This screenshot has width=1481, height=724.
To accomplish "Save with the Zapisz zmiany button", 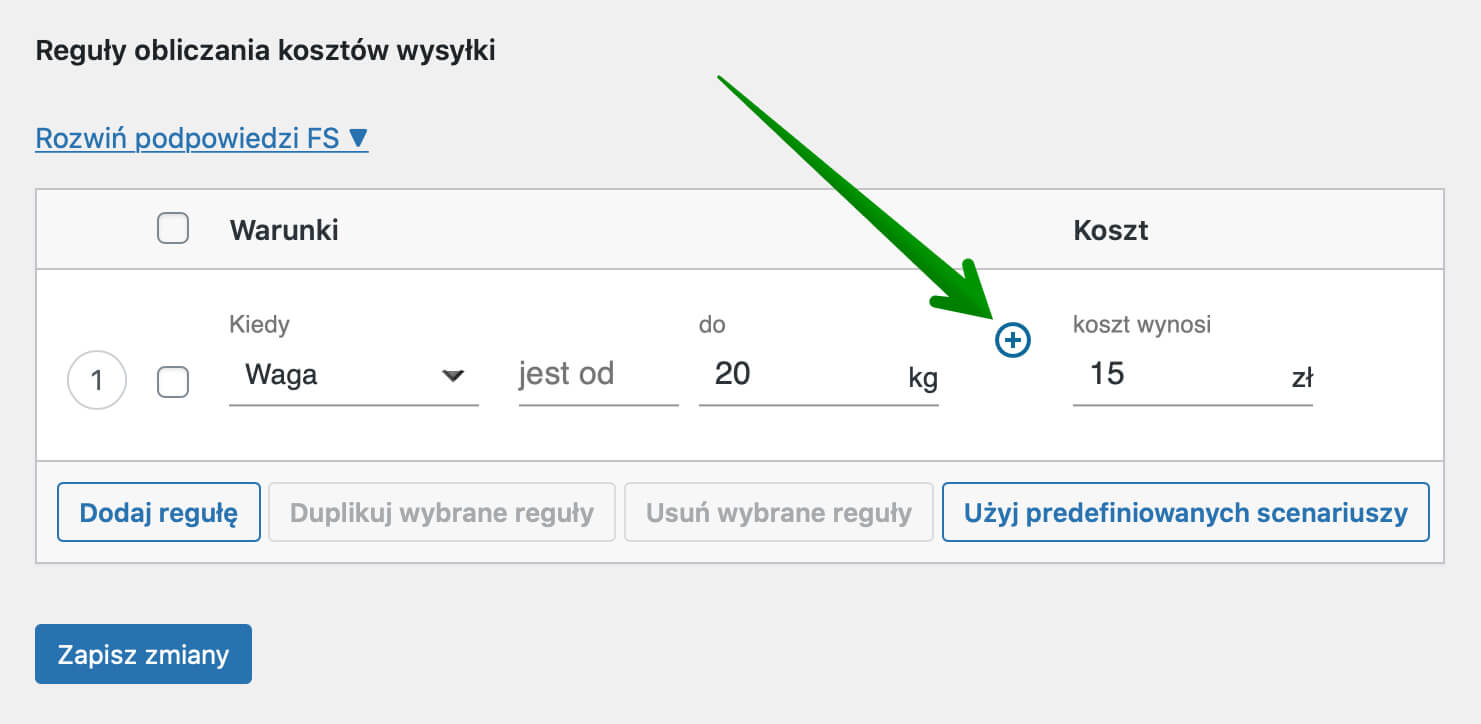I will tap(143, 655).
